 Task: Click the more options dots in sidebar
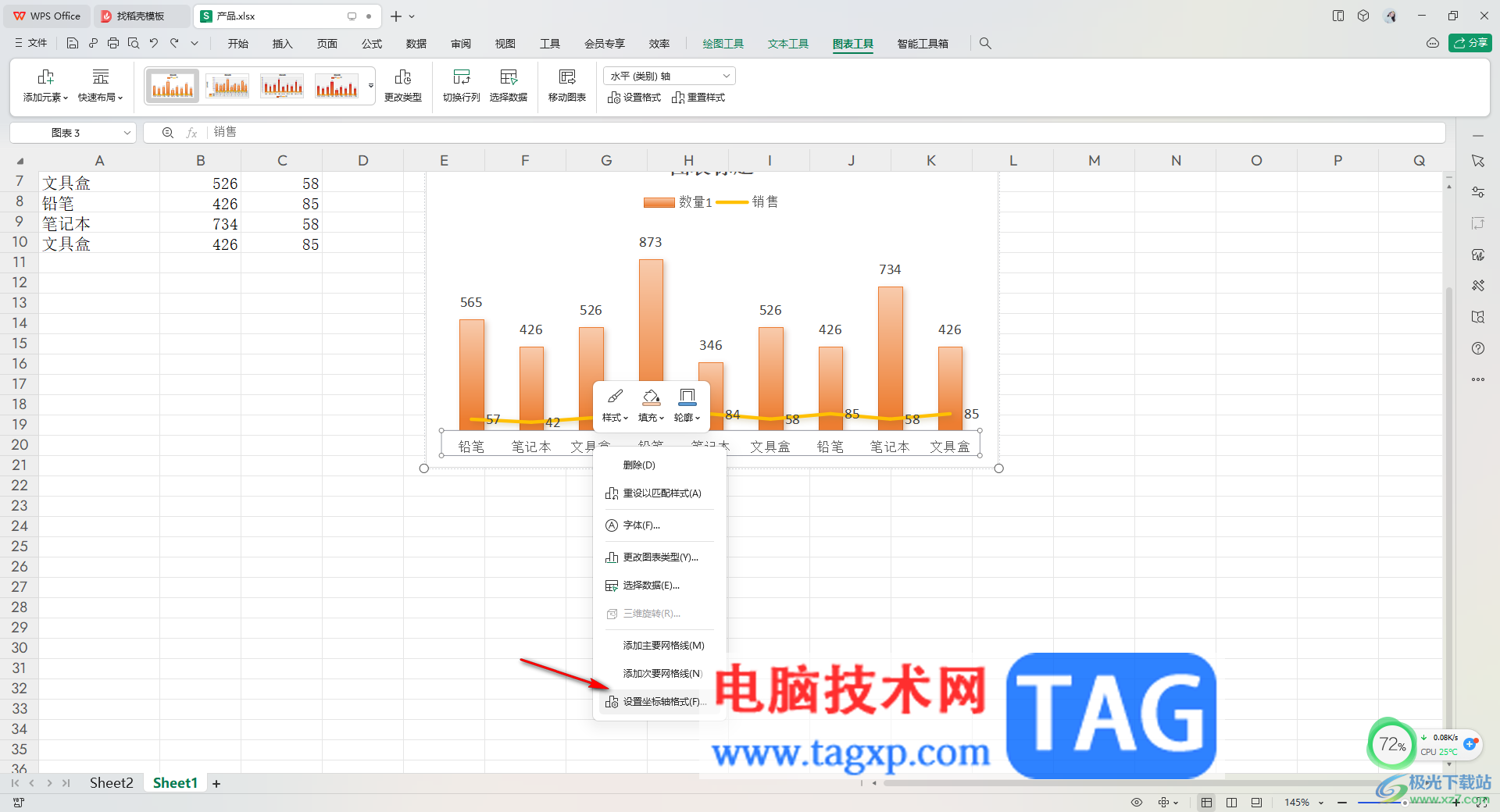click(1478, 379)
